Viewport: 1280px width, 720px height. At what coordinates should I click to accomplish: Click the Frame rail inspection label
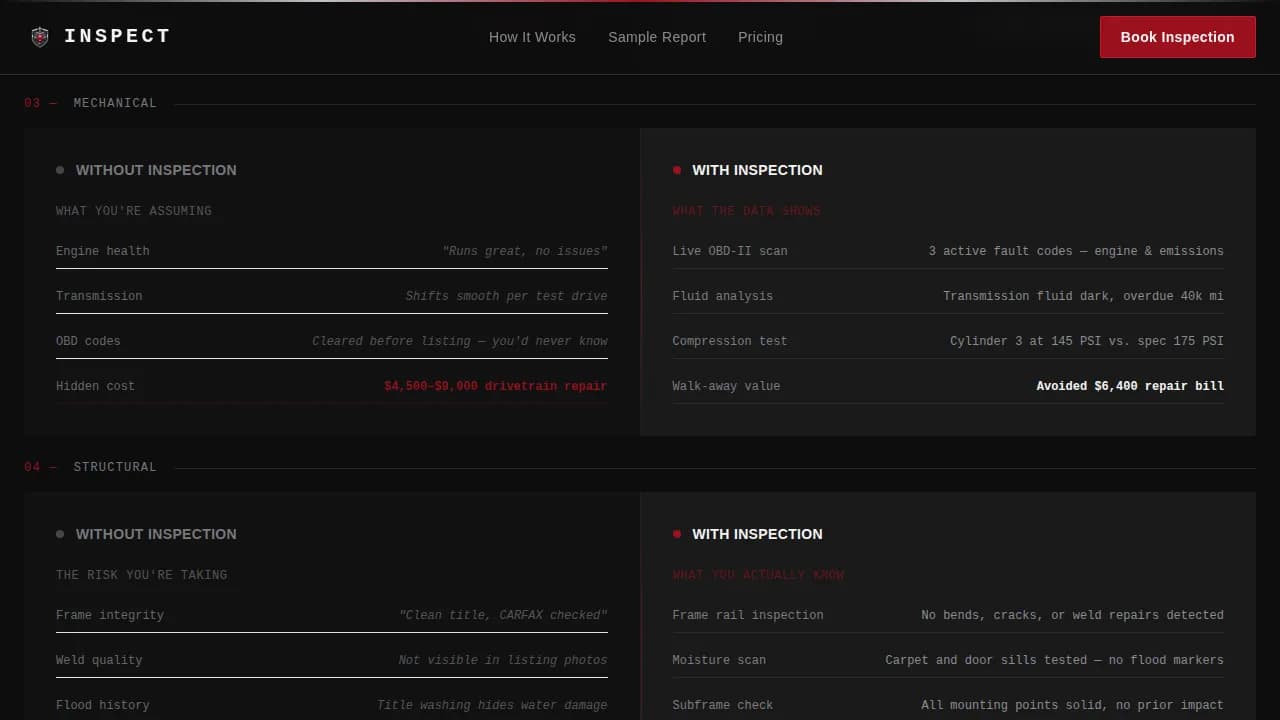point(748,615)
